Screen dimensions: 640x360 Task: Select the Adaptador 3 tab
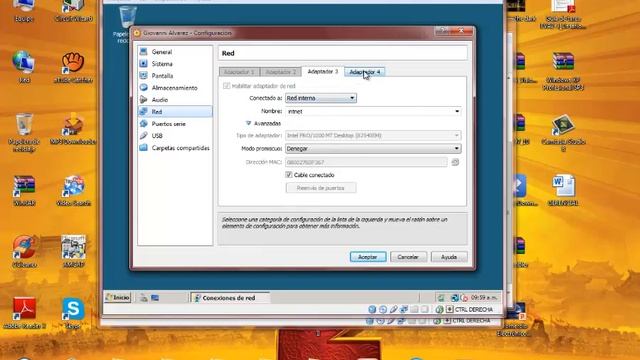point(323,71)
